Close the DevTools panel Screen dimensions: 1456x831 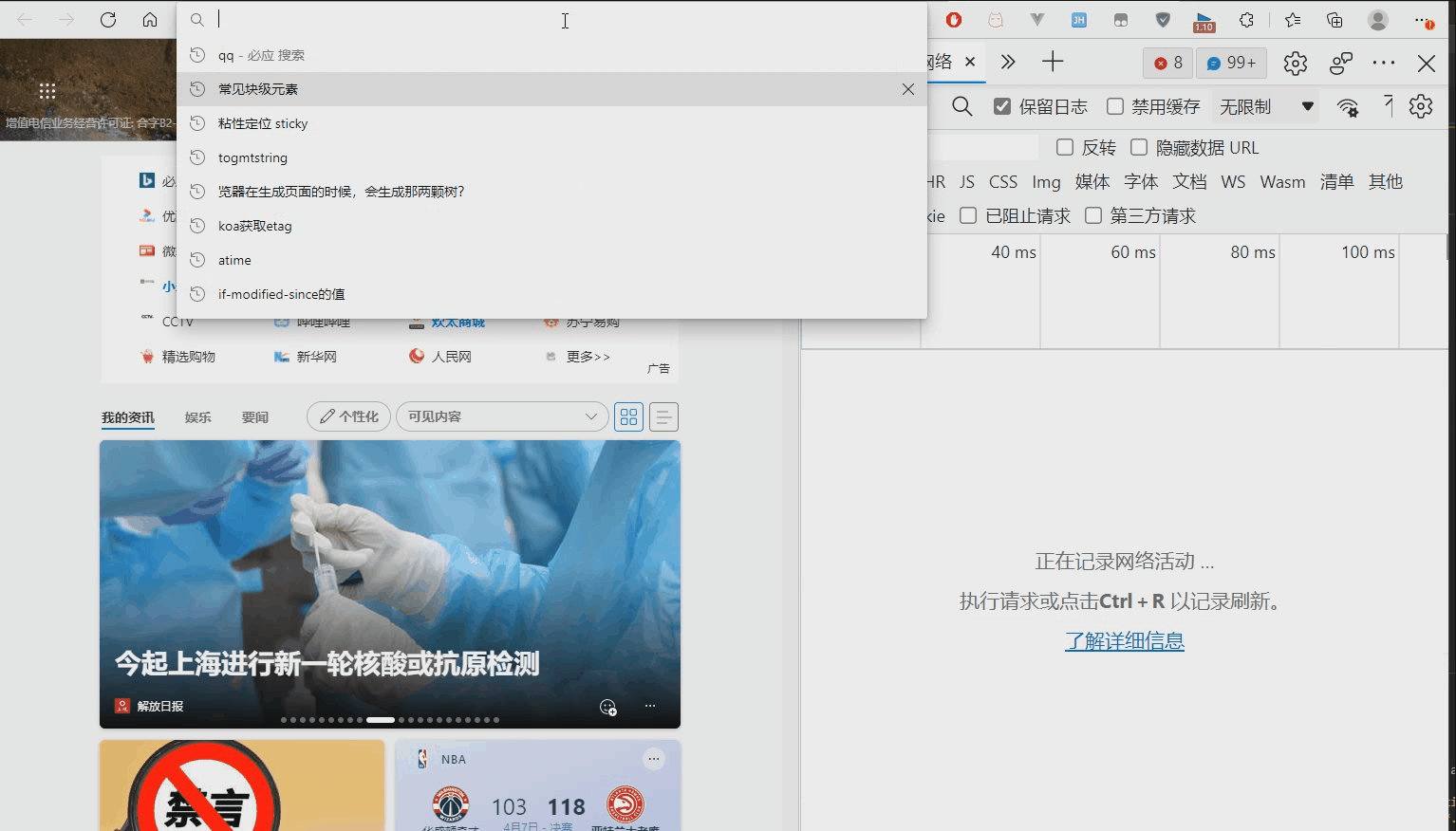[1427, 64]
